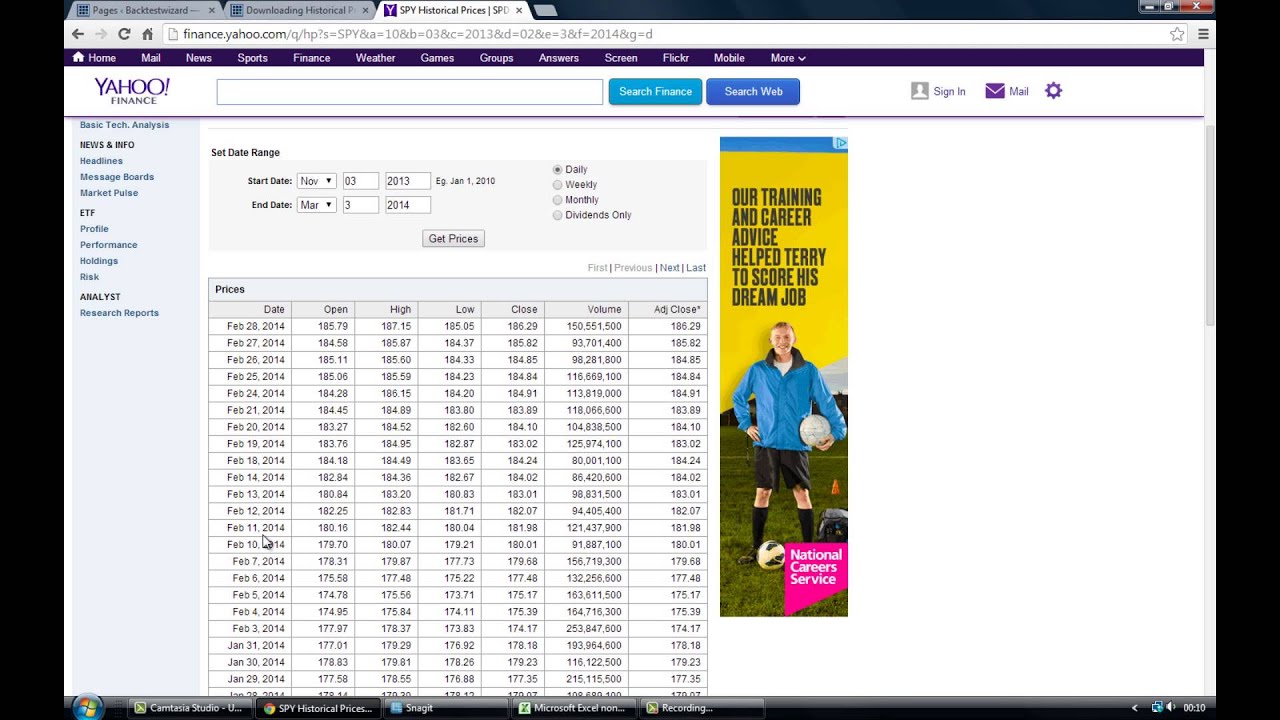The height and width of the screenshot is (720, 1280).
Task: Close the SPY Historical Prices tab
Action: (519, 10)
